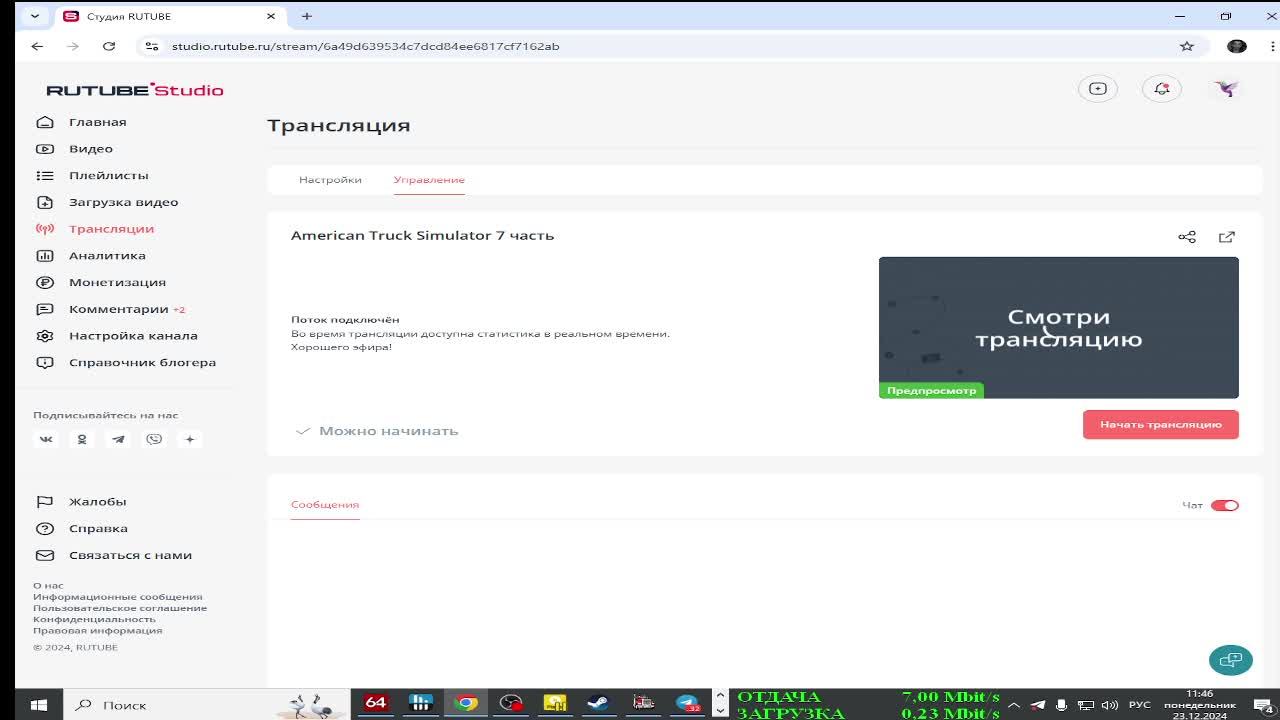This screenshot has height=720, width=1280.
Task: Click the broadcast icon beside Трансляции
Action: (44, 229)
